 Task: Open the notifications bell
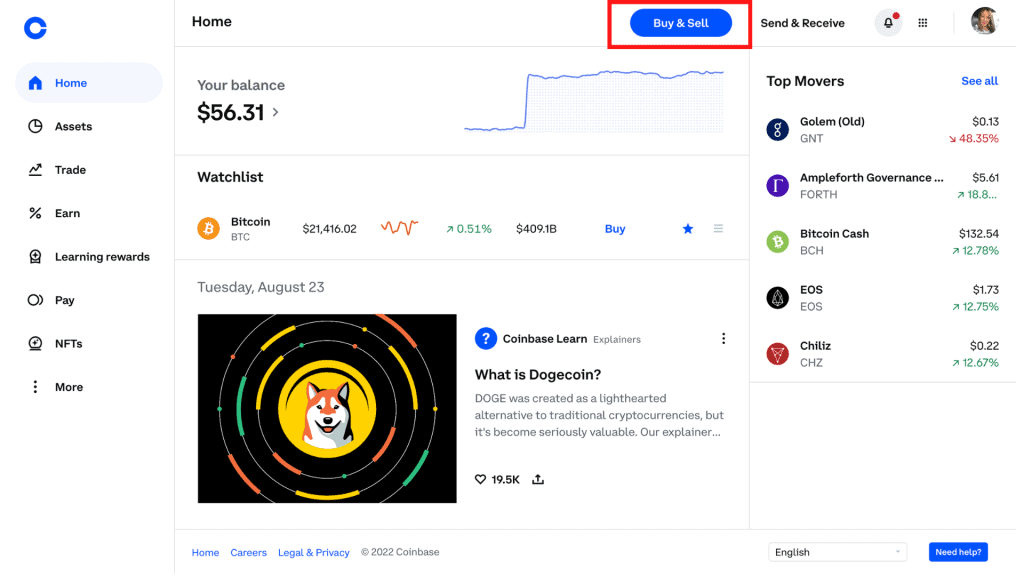(x=888, y=23)
